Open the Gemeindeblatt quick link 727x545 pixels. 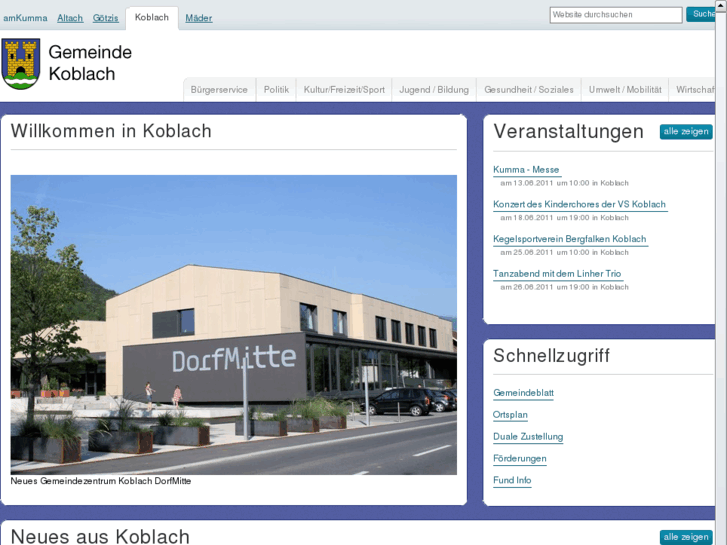(x=523, y=393)
